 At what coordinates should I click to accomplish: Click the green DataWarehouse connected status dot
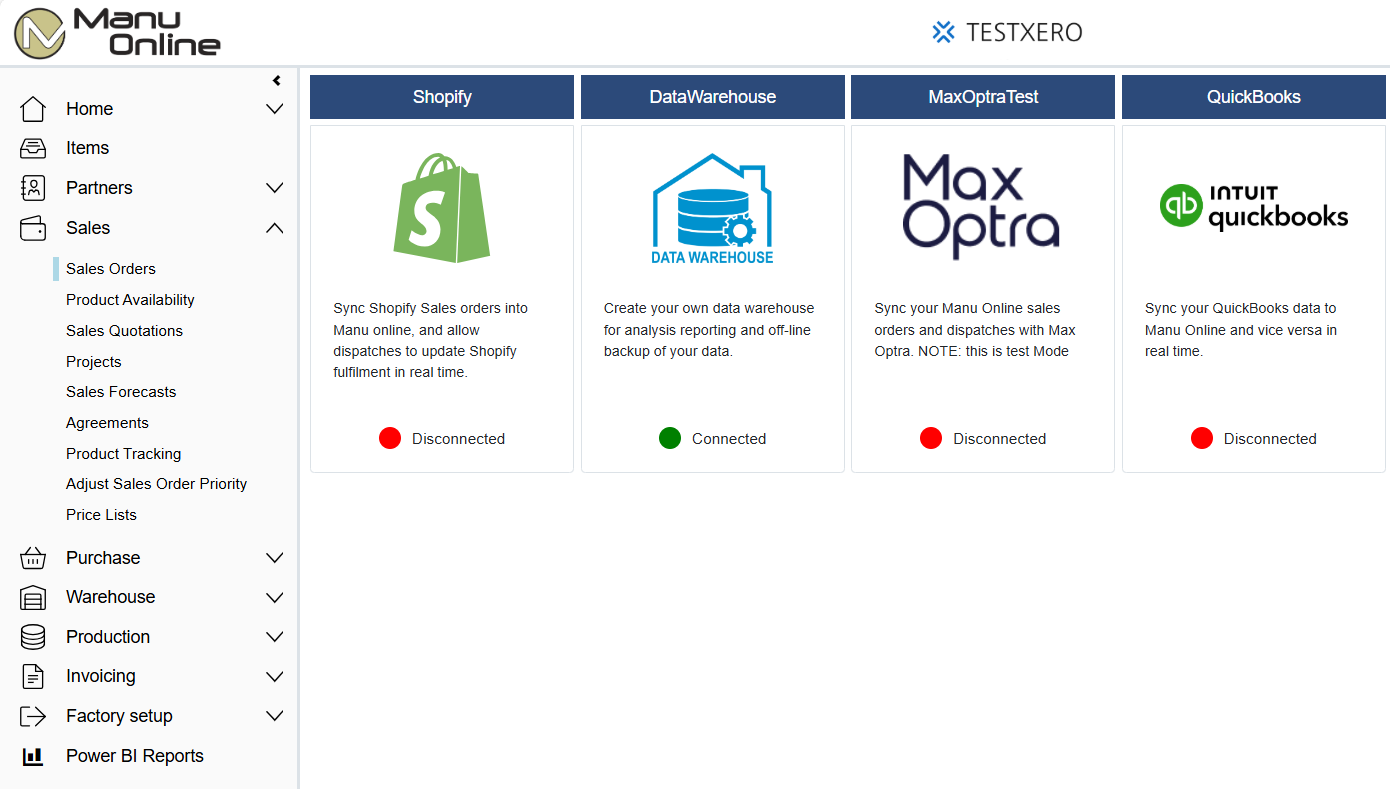click(670, 438)
